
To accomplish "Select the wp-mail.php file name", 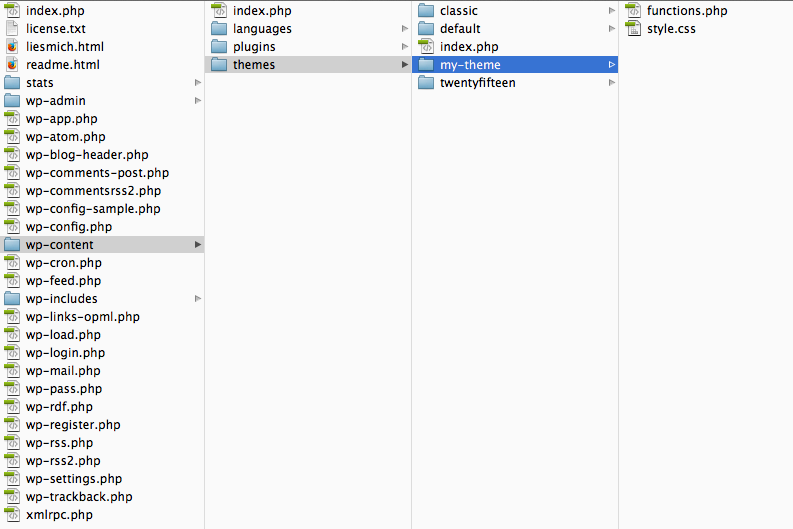I will [x=63, y=371].
